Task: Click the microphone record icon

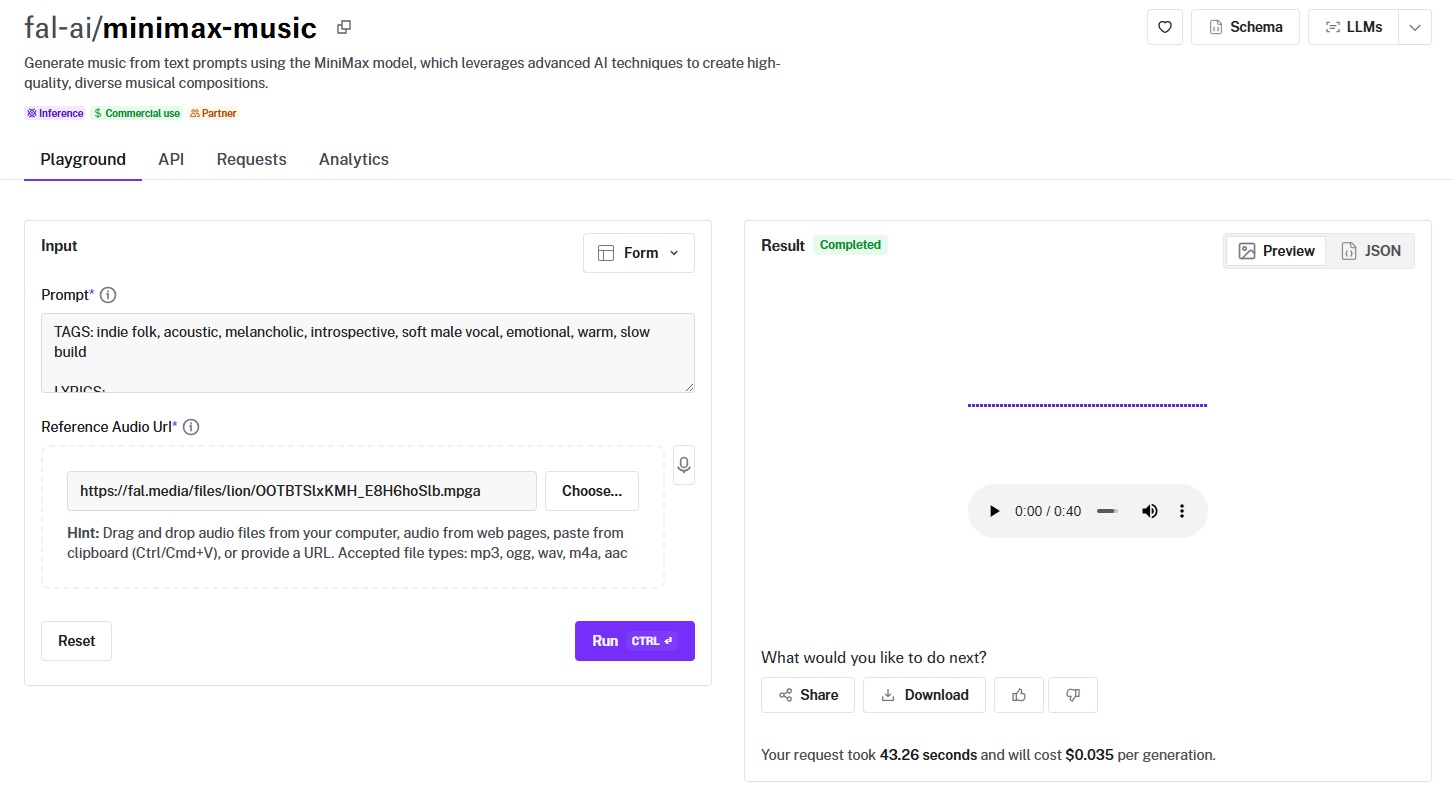Action: coord(684,465)
